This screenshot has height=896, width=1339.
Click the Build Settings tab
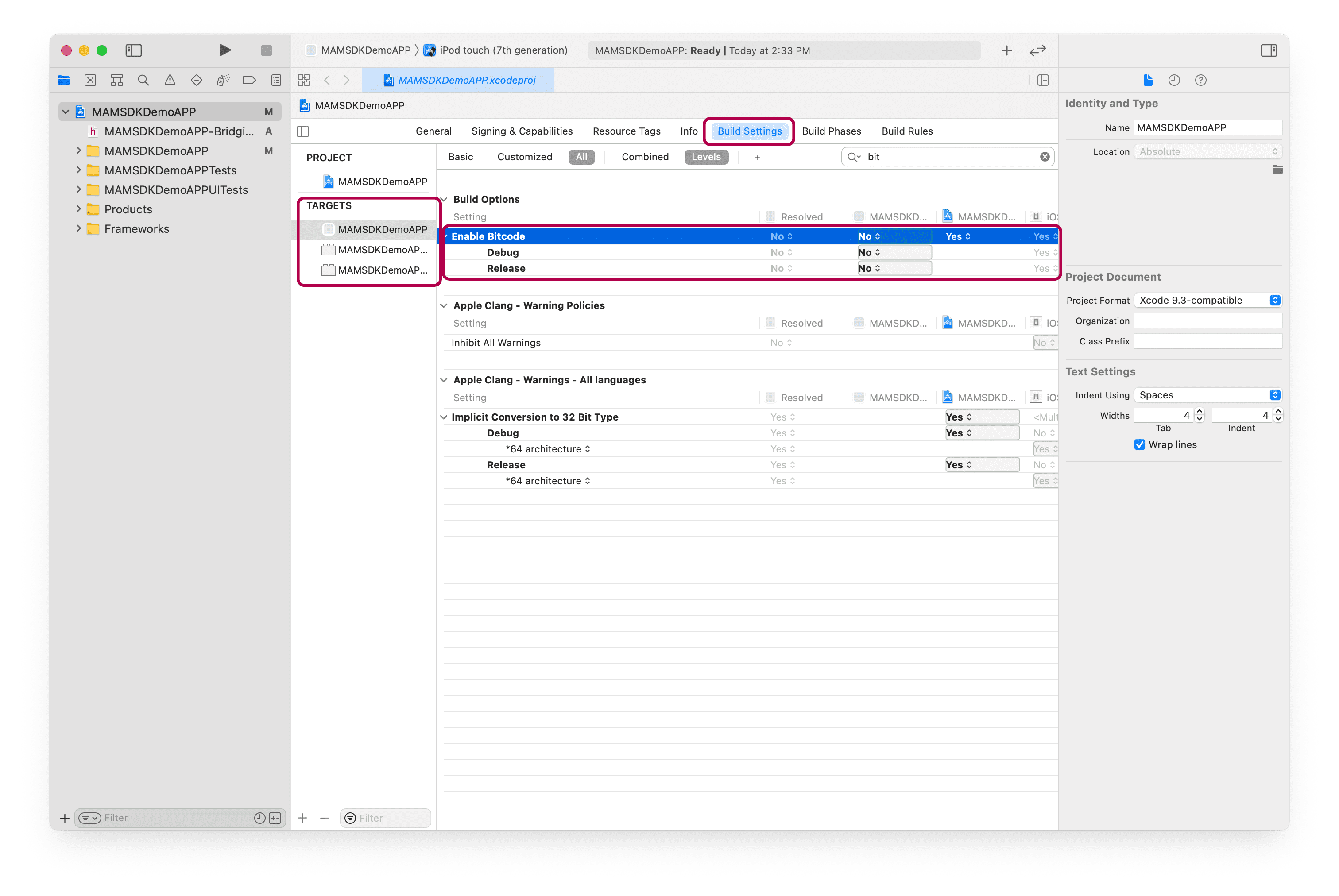coord(749,131)
